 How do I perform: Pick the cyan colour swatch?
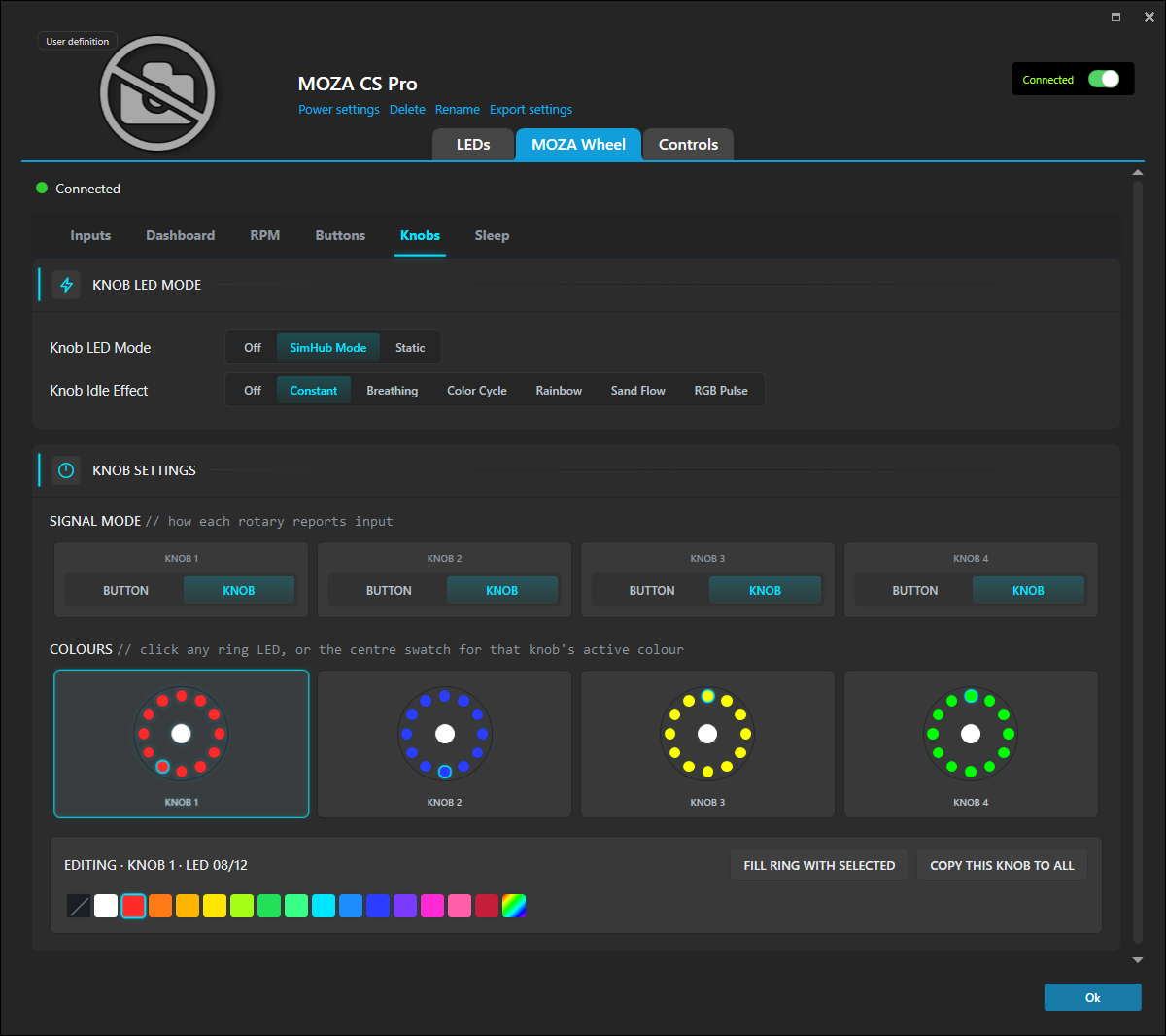[324, 906]
